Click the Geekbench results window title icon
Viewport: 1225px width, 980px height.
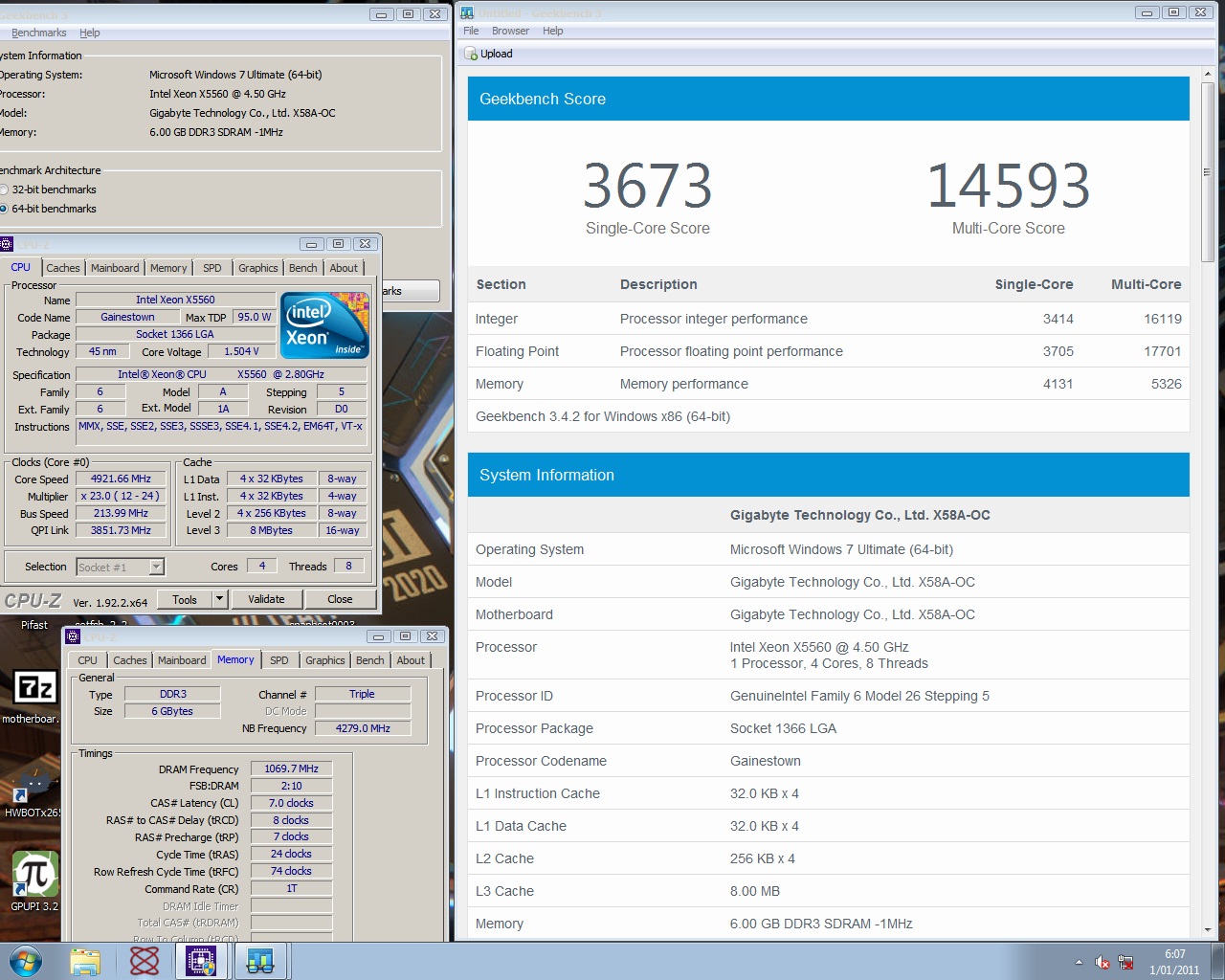(x=467, y=12)
